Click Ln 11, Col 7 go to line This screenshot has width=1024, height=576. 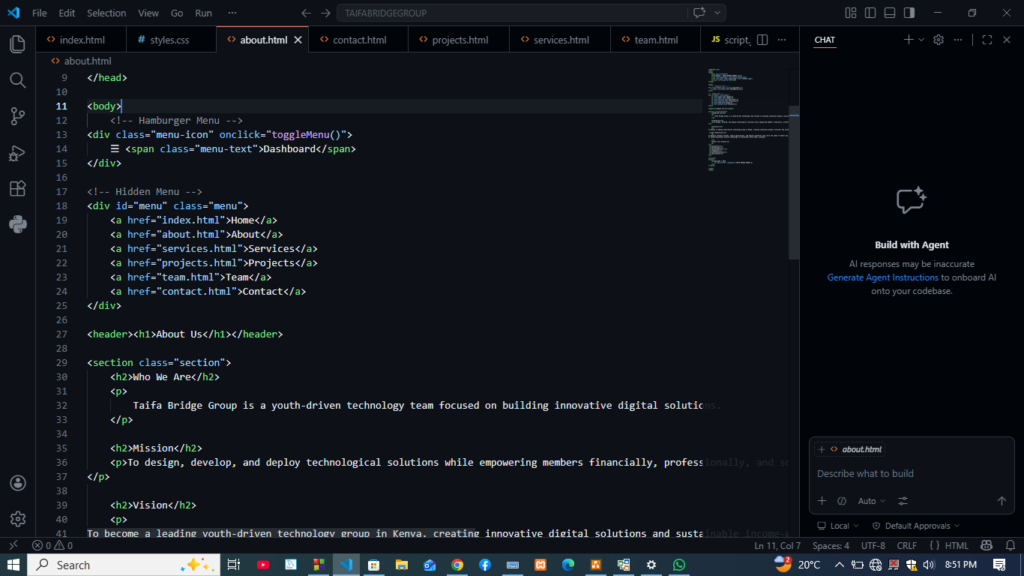pos(777,545)
